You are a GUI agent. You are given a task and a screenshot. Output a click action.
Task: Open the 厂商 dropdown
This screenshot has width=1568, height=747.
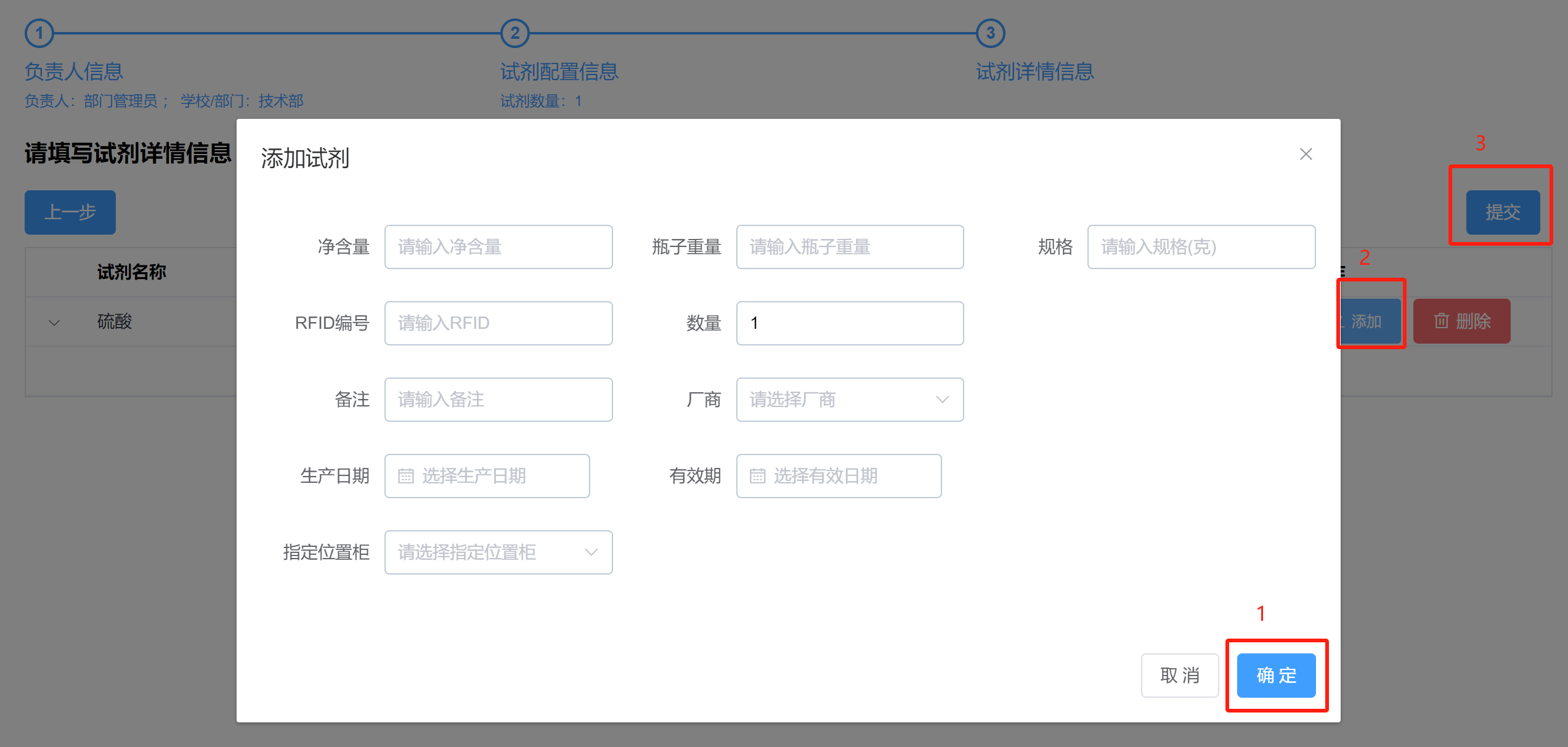click(x=850, y=400)
